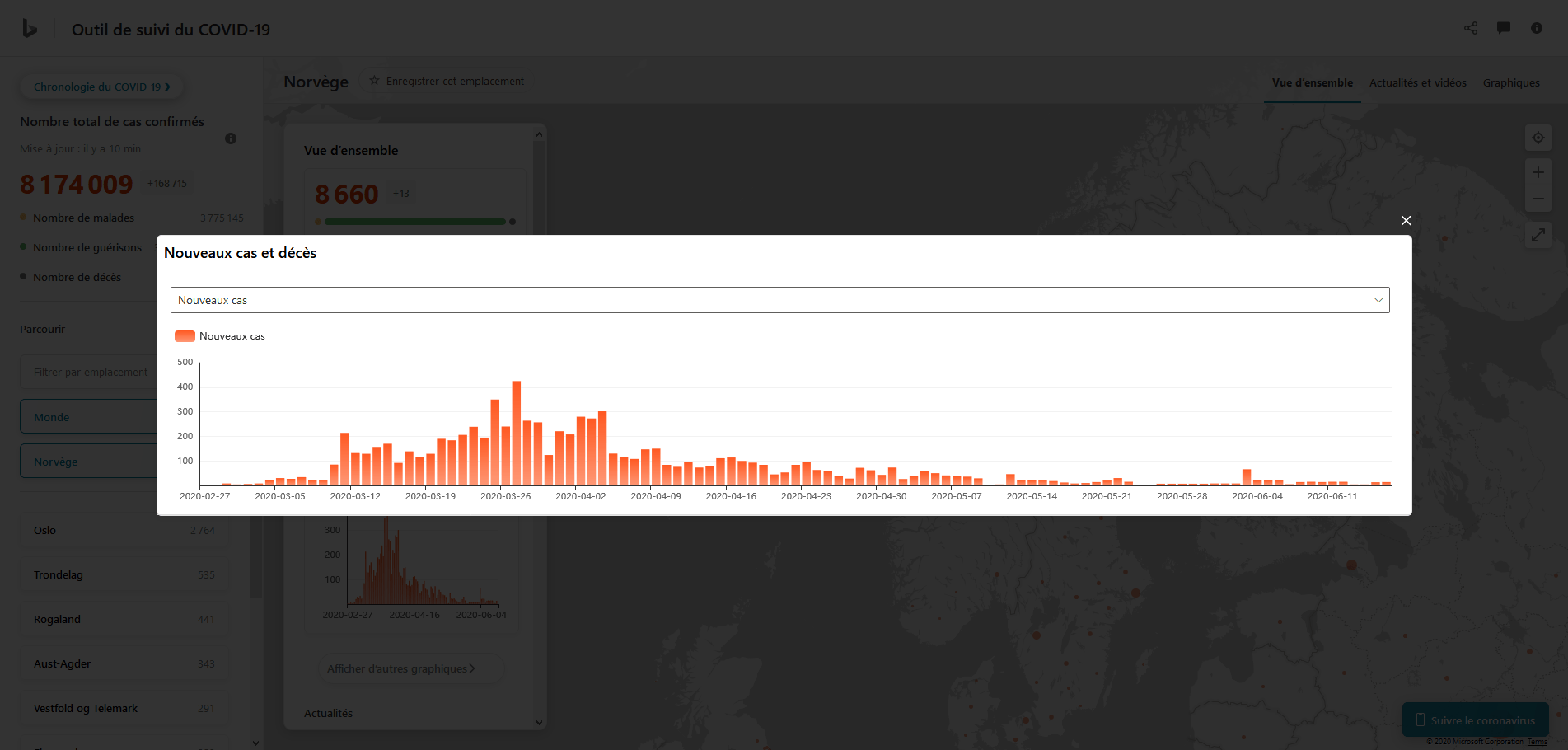Select the Rogaland region row
1568x750 pixels.
click(124, 619)
